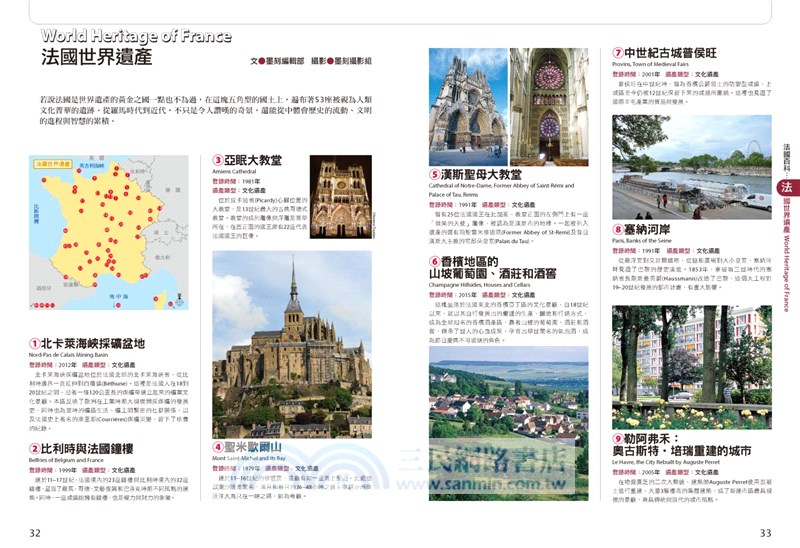The image size is (800, 548).
Task: Click page number 33
Action: tap(766, 532)
